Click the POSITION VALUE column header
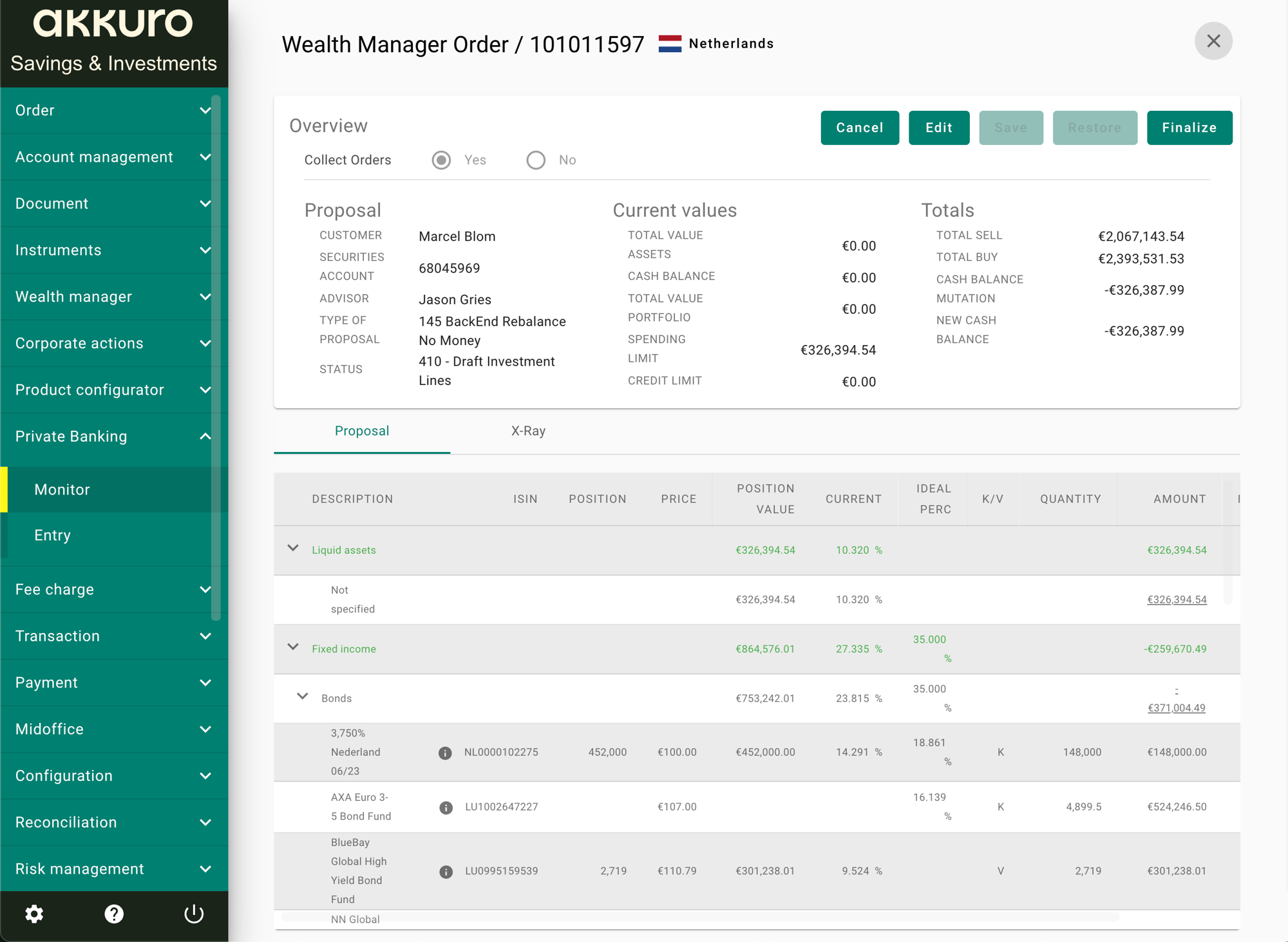 pyautogui.click(x=766, y=499)
